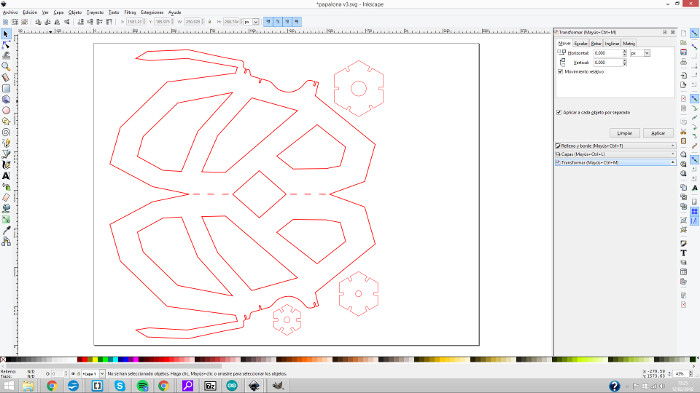Screen dimensions: 700x393
Task: Switch to the Escalar tab
Action: coord(580,43)
